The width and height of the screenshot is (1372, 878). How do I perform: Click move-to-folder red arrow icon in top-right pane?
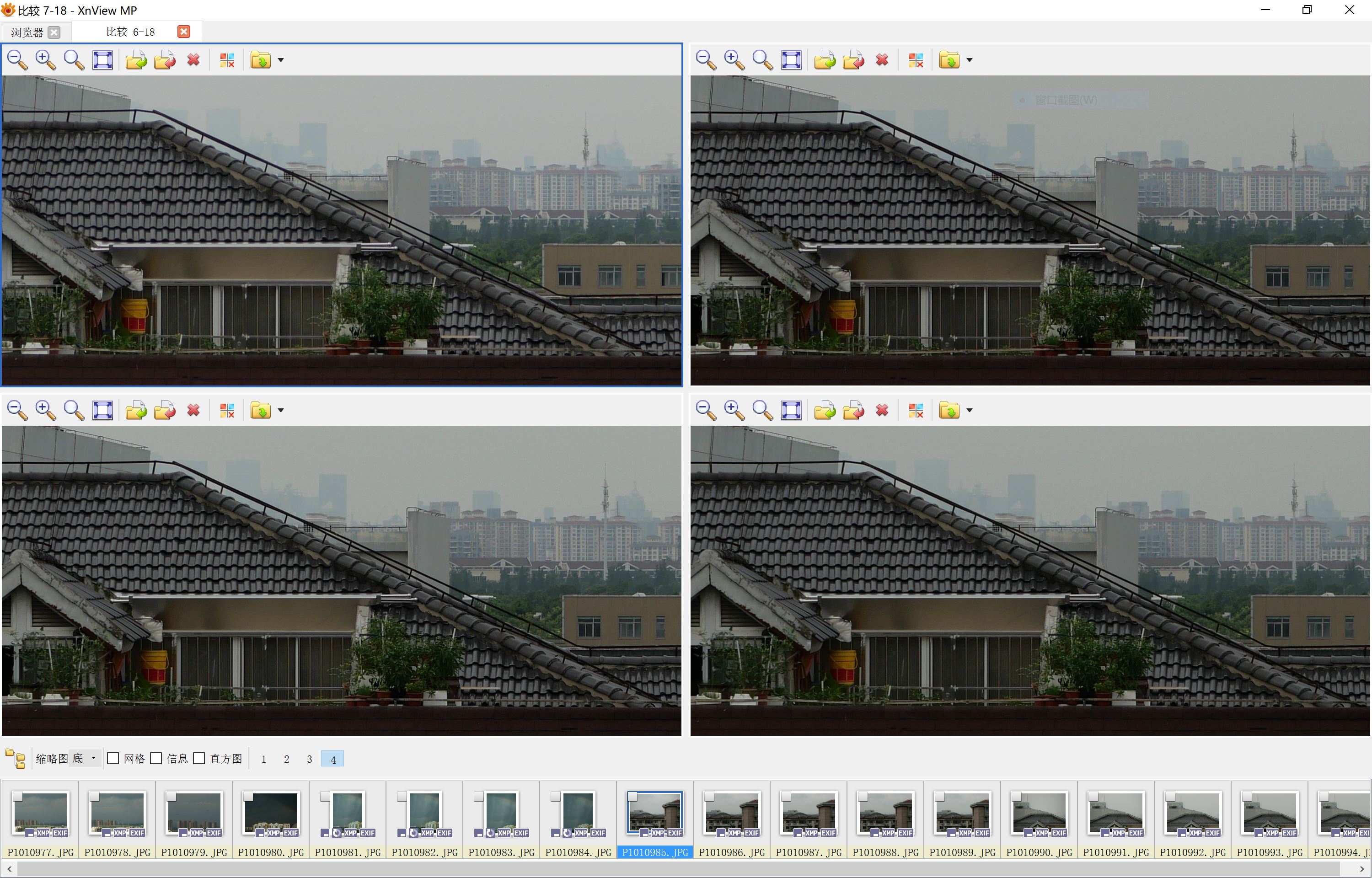point(853,60)
